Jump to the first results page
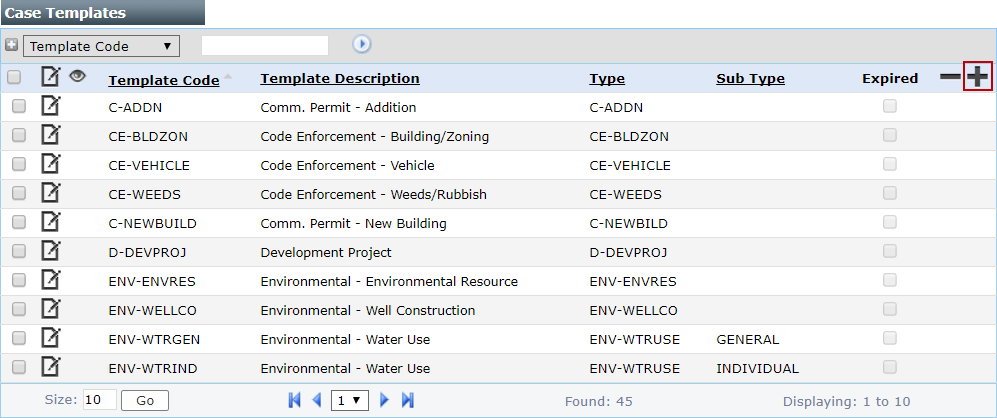The height and width of the screenshot is (418, 997). (294, 400)
